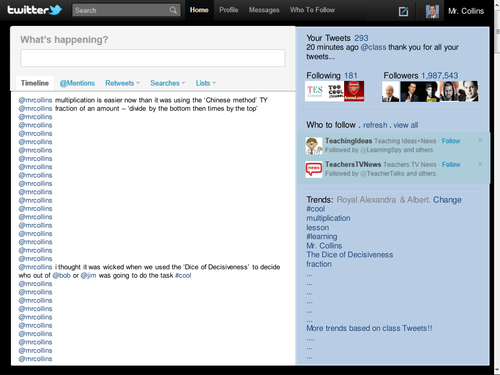This screenshot has width=500, height=375.
Task: Open the fraction trend
Action: pos(319,264)
